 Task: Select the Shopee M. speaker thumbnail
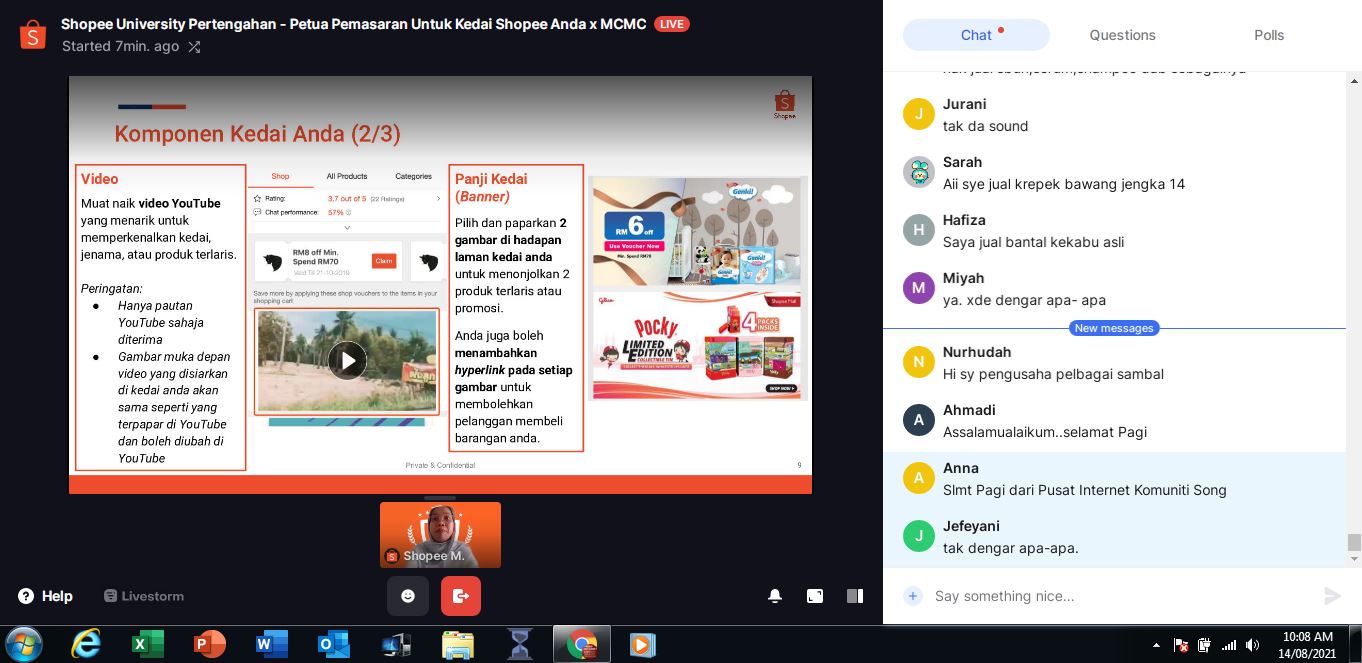pyautogui.click(x=440, y=535)
